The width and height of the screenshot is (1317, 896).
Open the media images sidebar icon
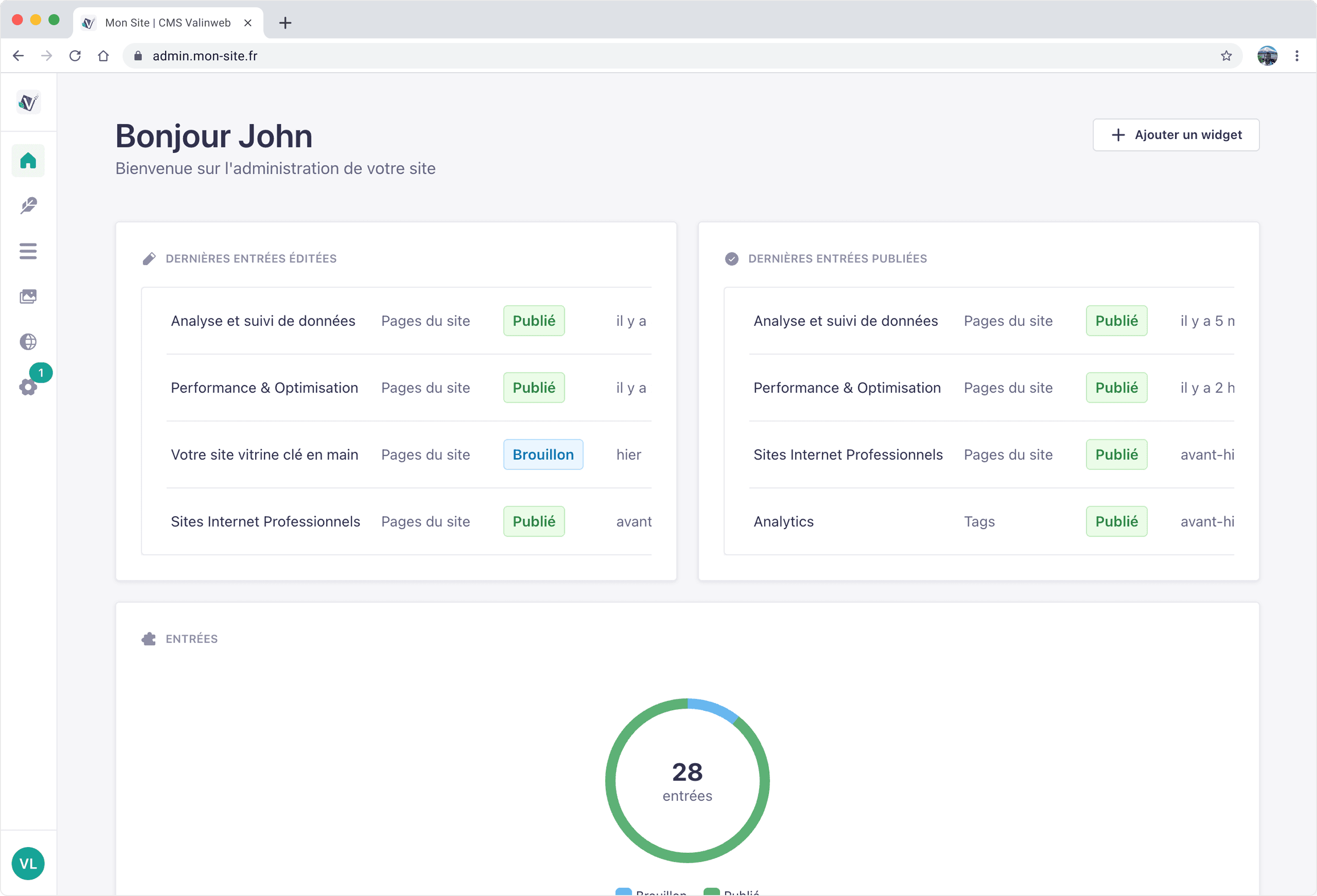(28, 296)
